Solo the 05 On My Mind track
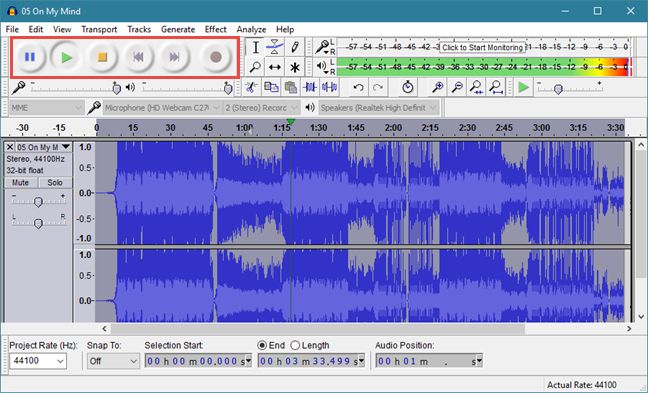 [x=55, y=183]
